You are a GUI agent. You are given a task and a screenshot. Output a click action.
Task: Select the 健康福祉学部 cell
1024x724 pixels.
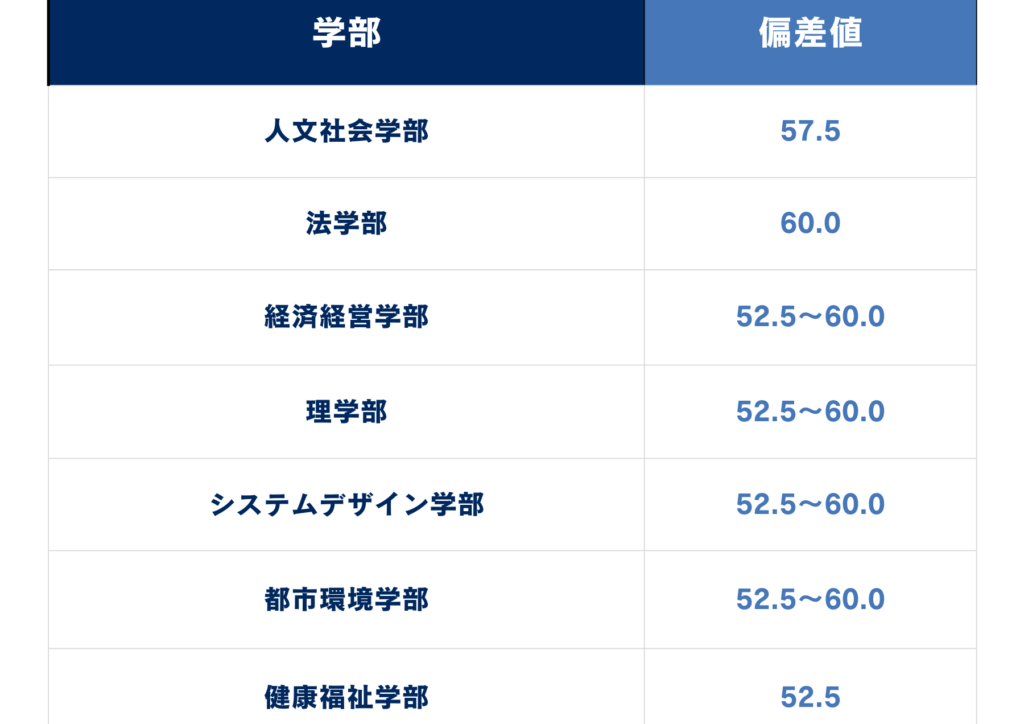coord(346,696)
